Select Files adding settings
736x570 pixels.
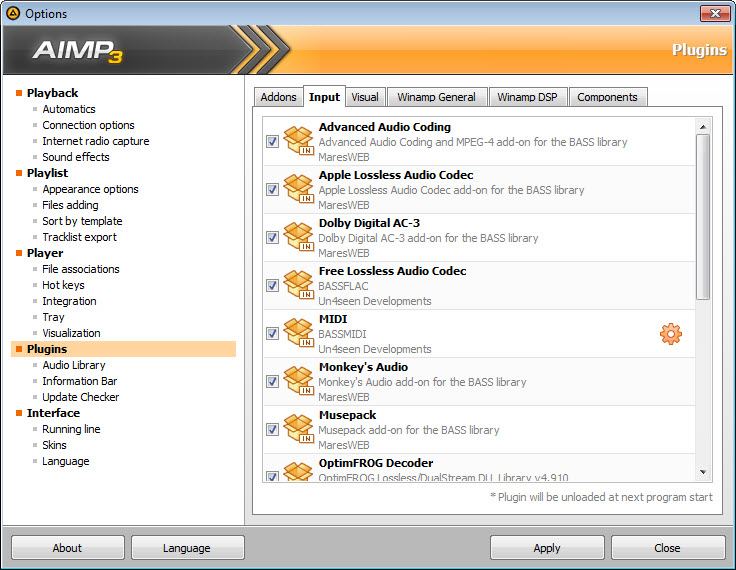70,205
